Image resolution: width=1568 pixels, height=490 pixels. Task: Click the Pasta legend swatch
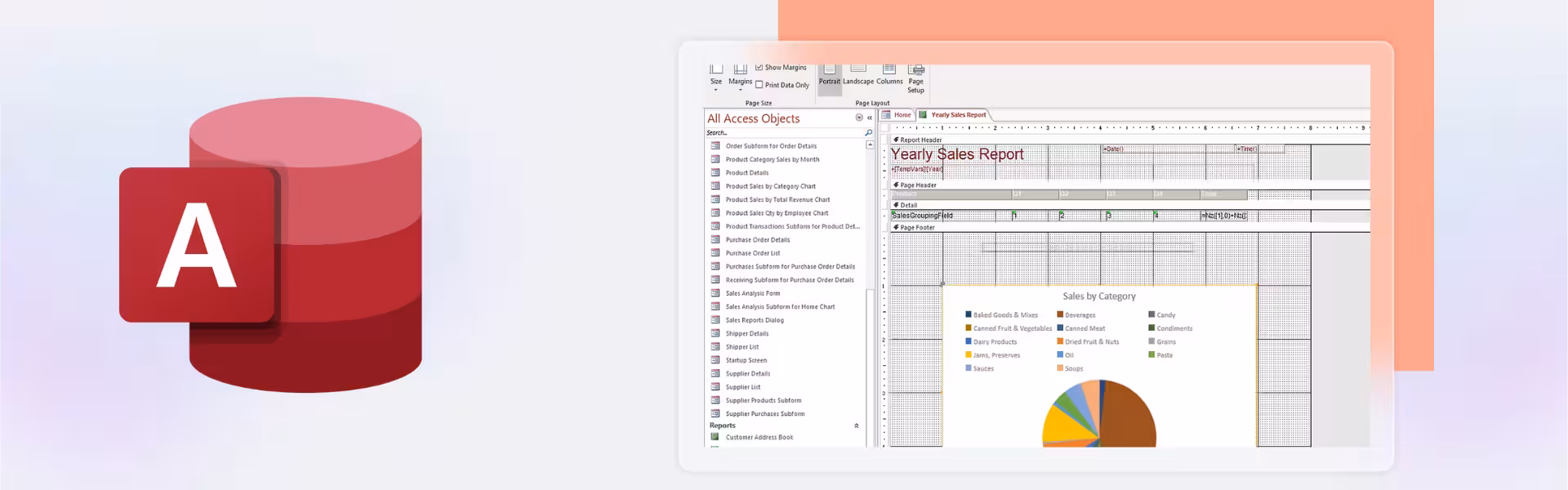(x=1151, y=354)
